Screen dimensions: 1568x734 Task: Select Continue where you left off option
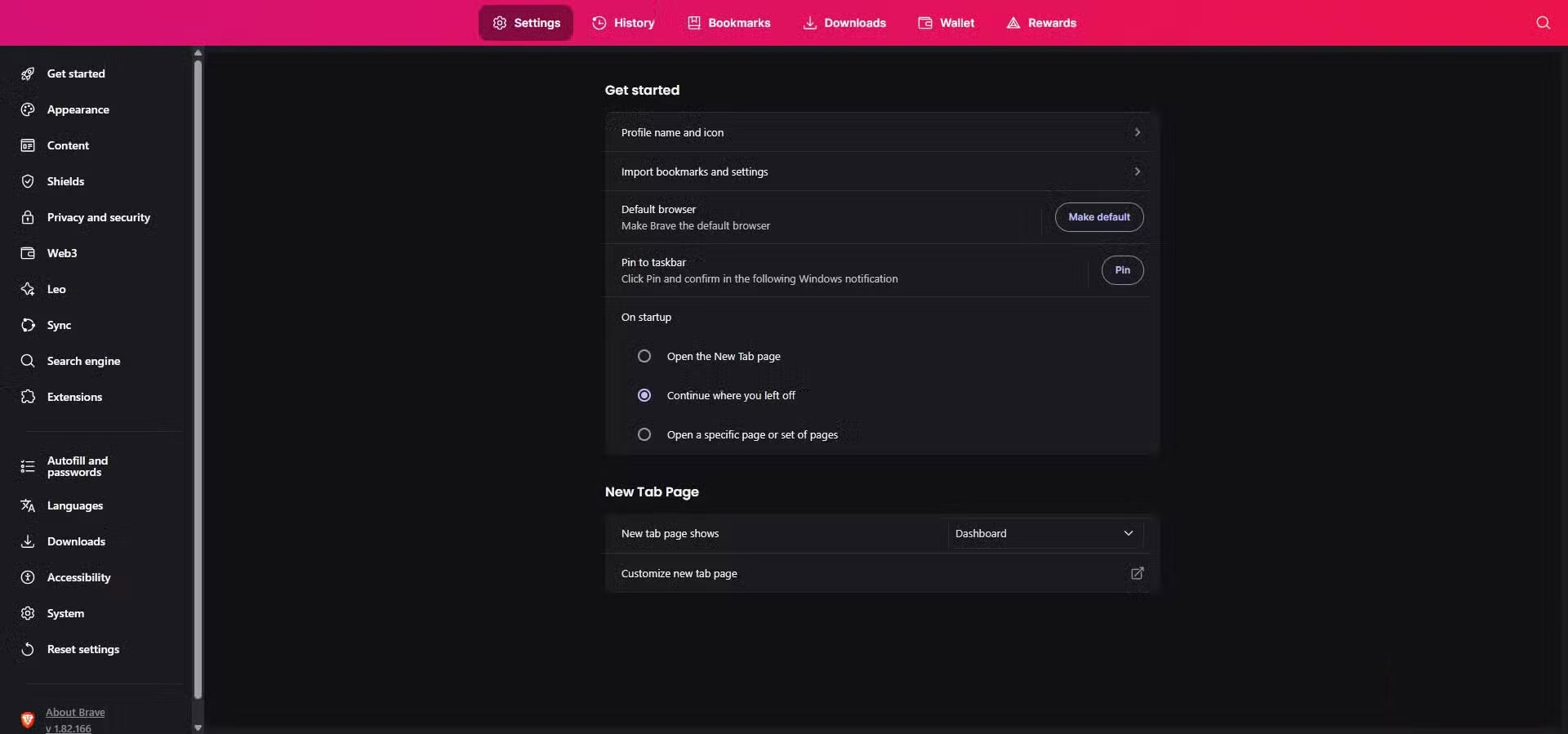[x=644, y=395]
